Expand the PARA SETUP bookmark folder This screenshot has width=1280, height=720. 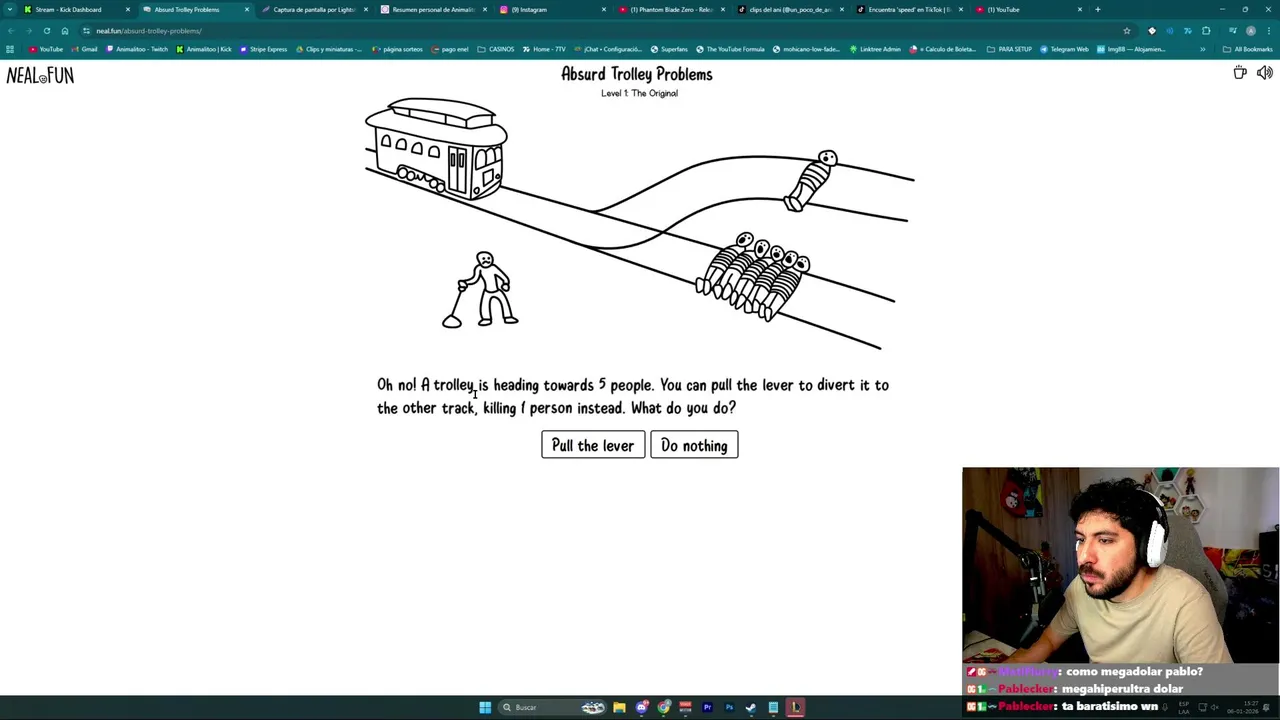click(1010, 49)
